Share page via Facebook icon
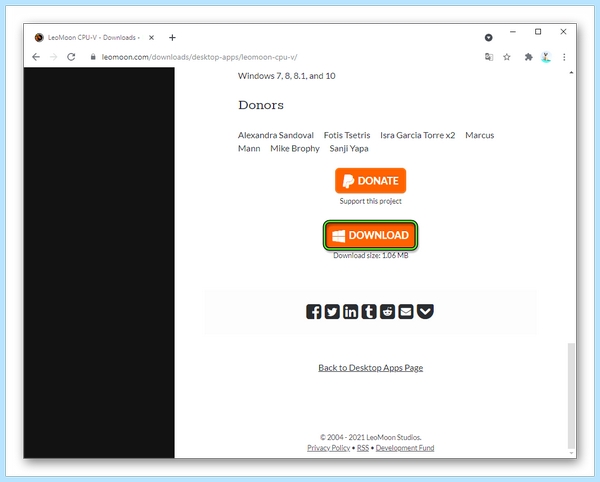The image size is (600, 482). [313, 312]
